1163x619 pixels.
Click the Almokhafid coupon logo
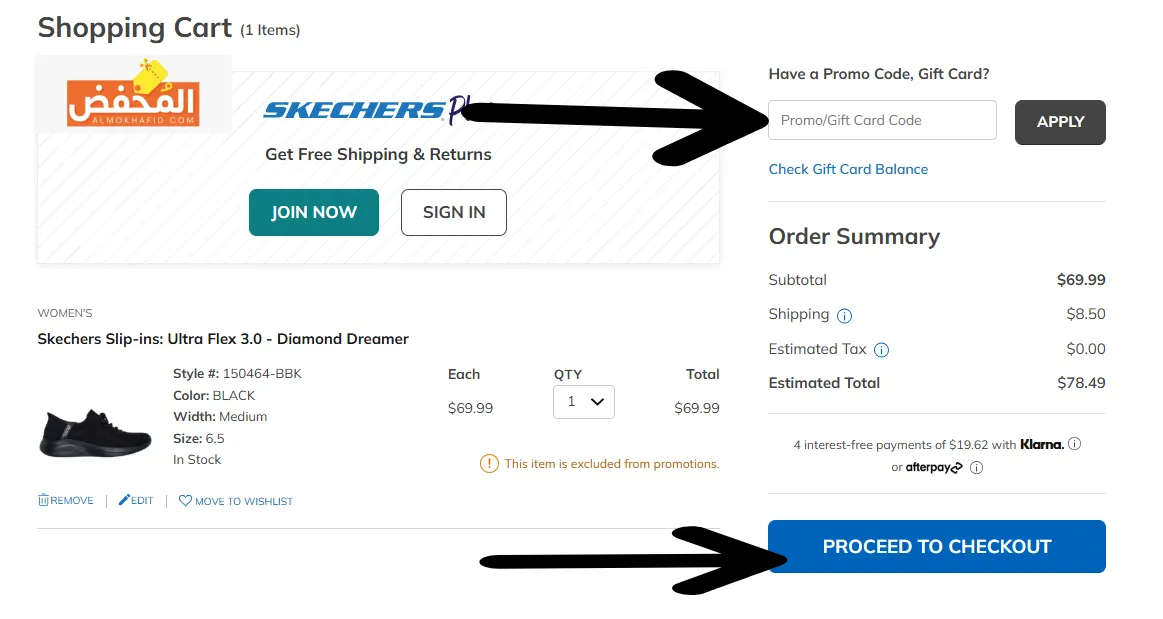pyautogui.click(x=134, y=94)
